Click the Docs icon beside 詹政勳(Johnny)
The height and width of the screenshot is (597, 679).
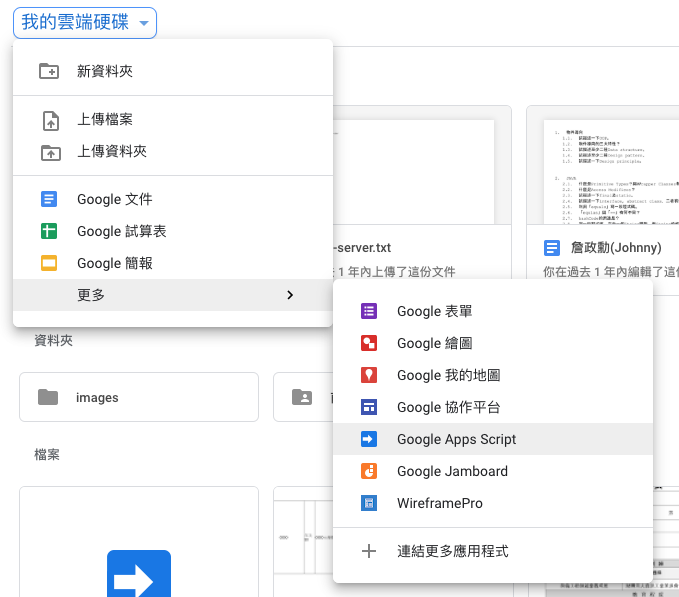click(x=552, y=248)
